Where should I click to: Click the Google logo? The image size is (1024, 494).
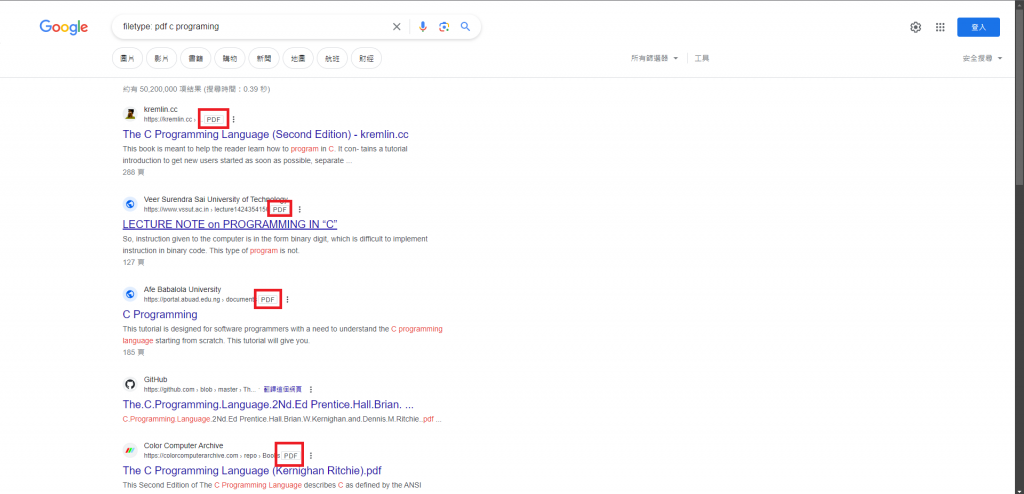tap(63, 27)
